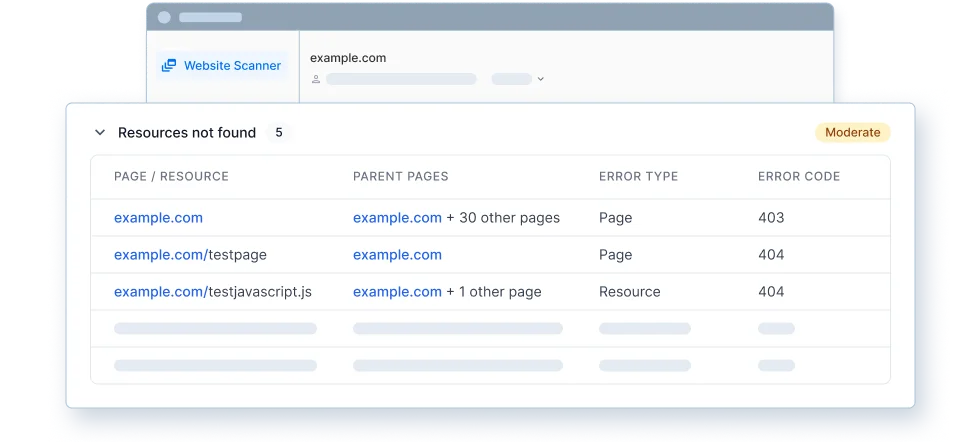980x442 pixels.
Task: Click the user icon under example.com header
Action: tap(316, 79)
